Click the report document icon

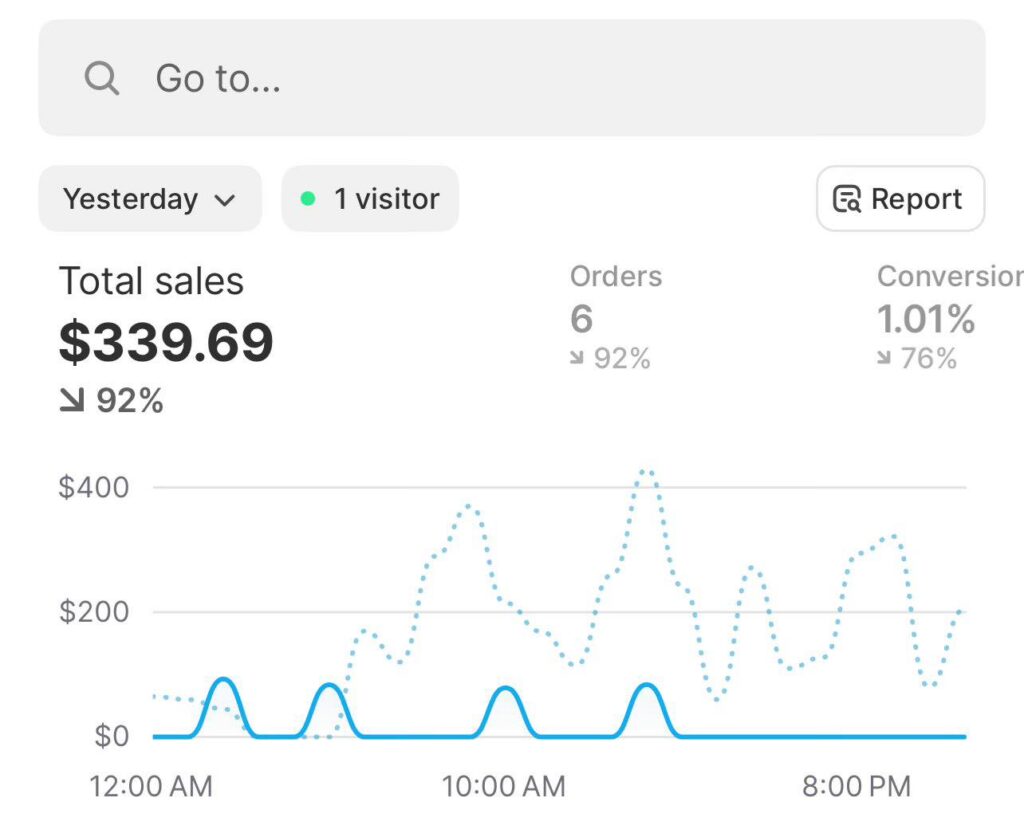coord(847,199)
